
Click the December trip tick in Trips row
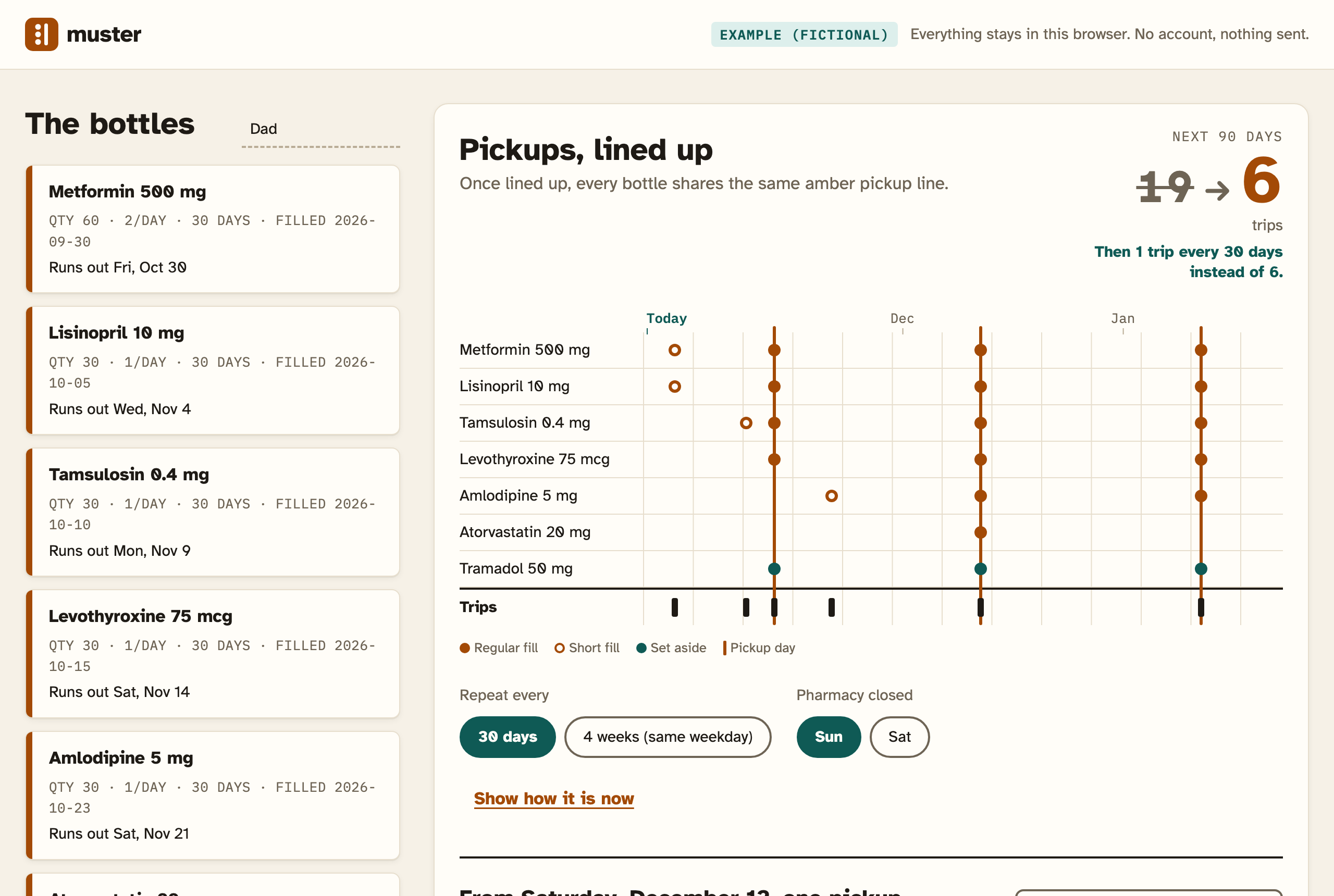(981, 607)
